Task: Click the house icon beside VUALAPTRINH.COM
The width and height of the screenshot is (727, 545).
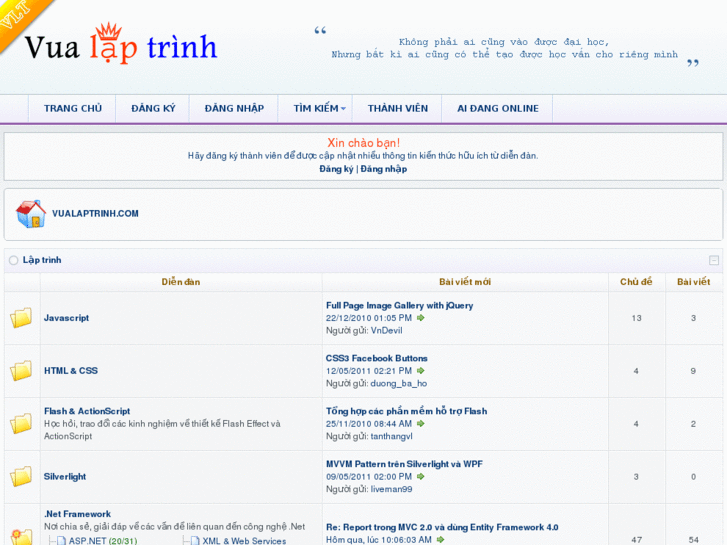Action: (x=31, y=214)
